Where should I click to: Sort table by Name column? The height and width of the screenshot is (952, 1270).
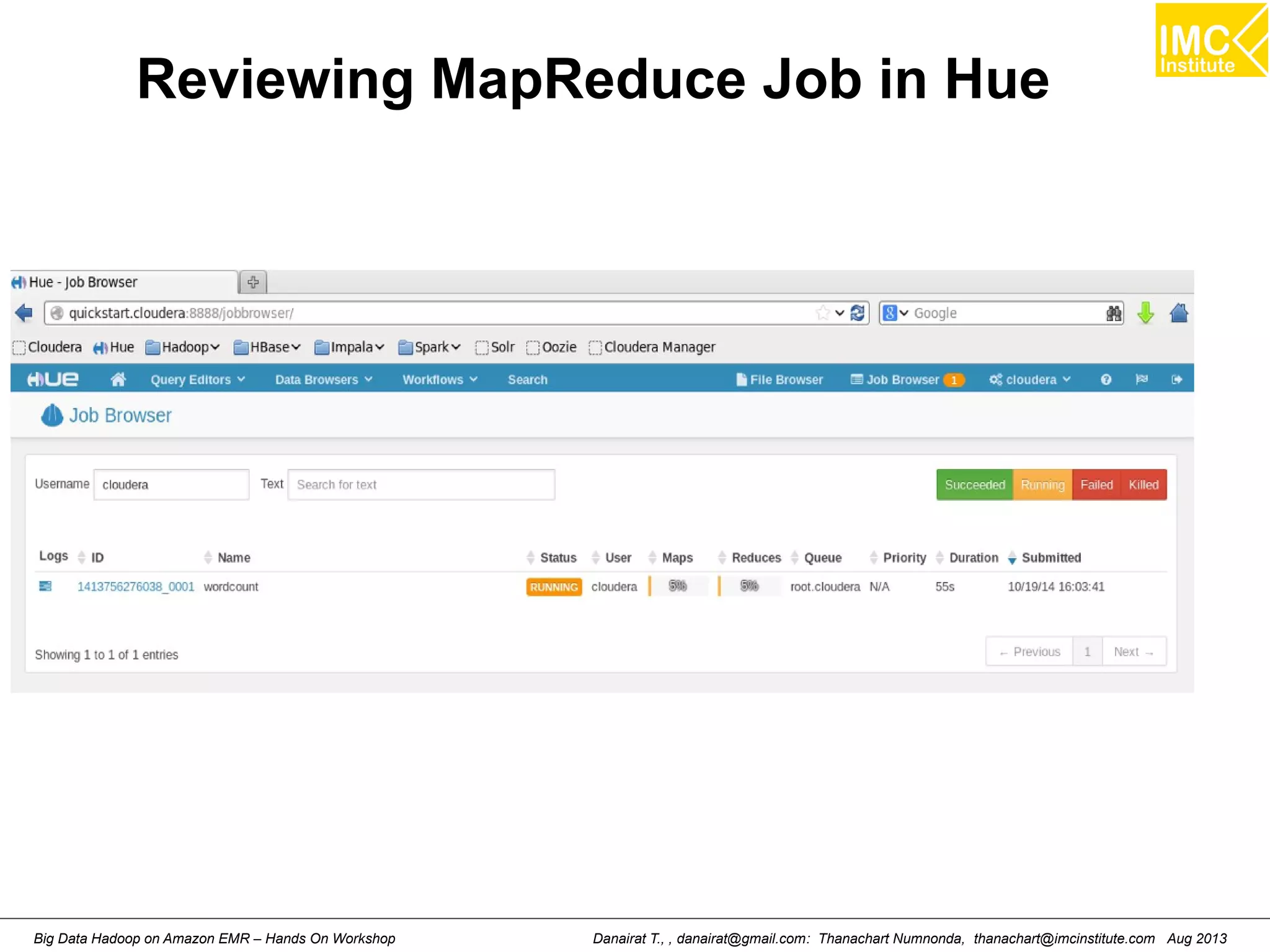pos(227,557)
